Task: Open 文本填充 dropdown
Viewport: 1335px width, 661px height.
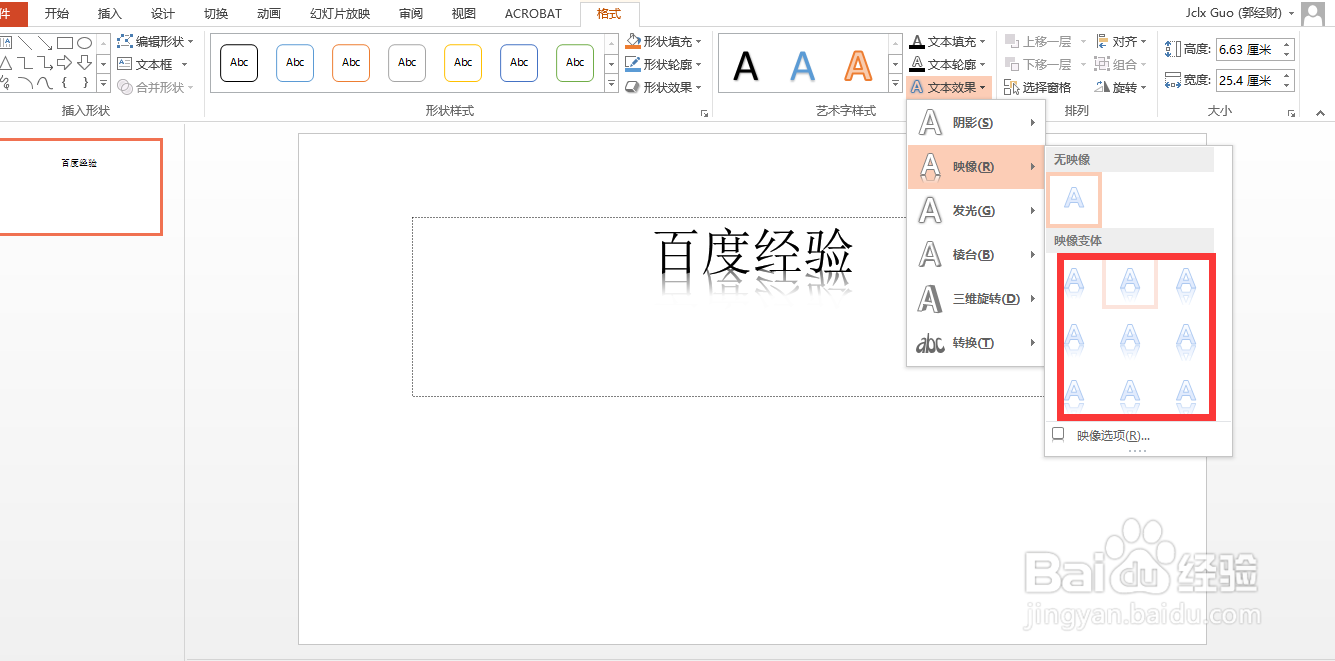Action: [948, 42]
